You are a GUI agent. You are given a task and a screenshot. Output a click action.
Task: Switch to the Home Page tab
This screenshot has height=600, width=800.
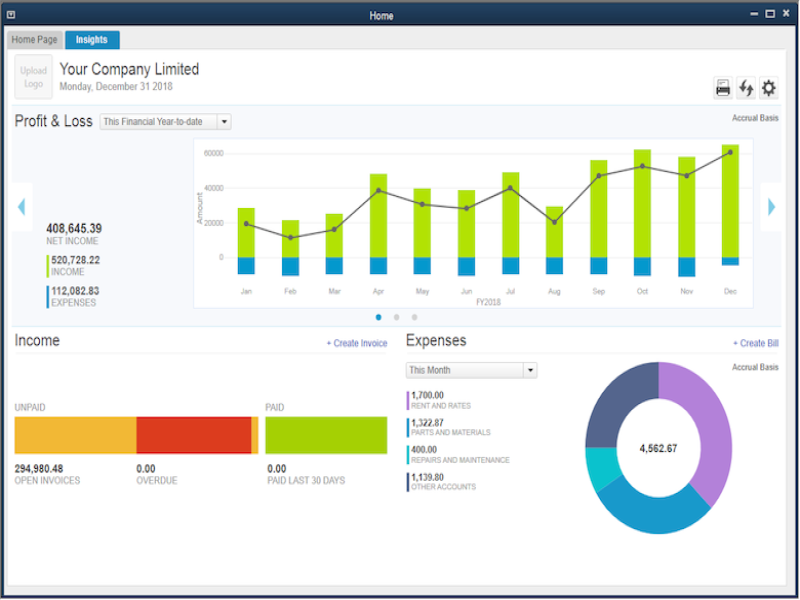34,39
